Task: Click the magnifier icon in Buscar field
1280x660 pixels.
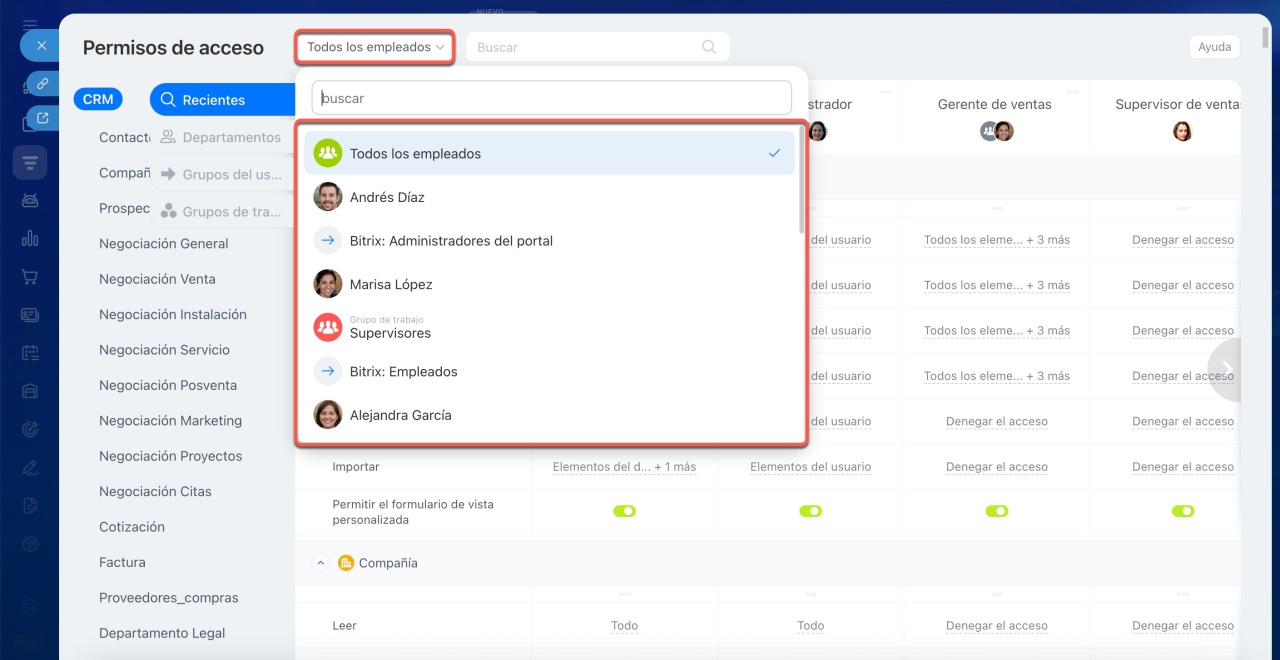Action: pyautogui.click(x=709, y=47)
